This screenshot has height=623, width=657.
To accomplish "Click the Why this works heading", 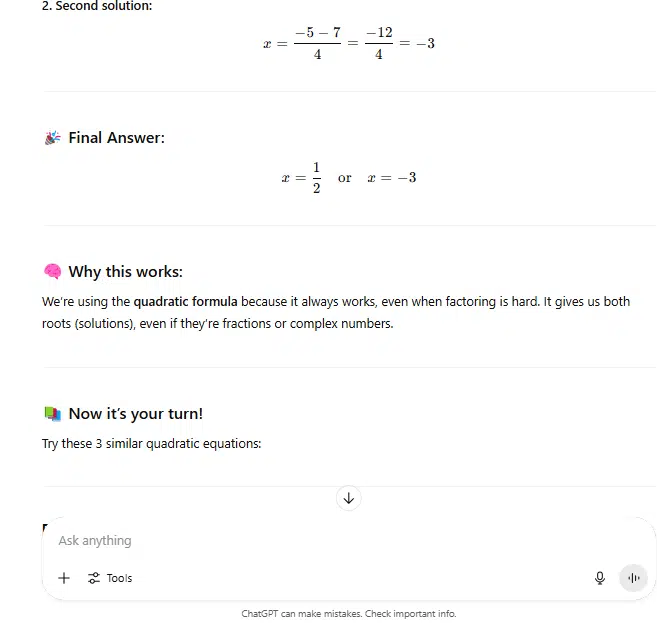I will [126, 271].
